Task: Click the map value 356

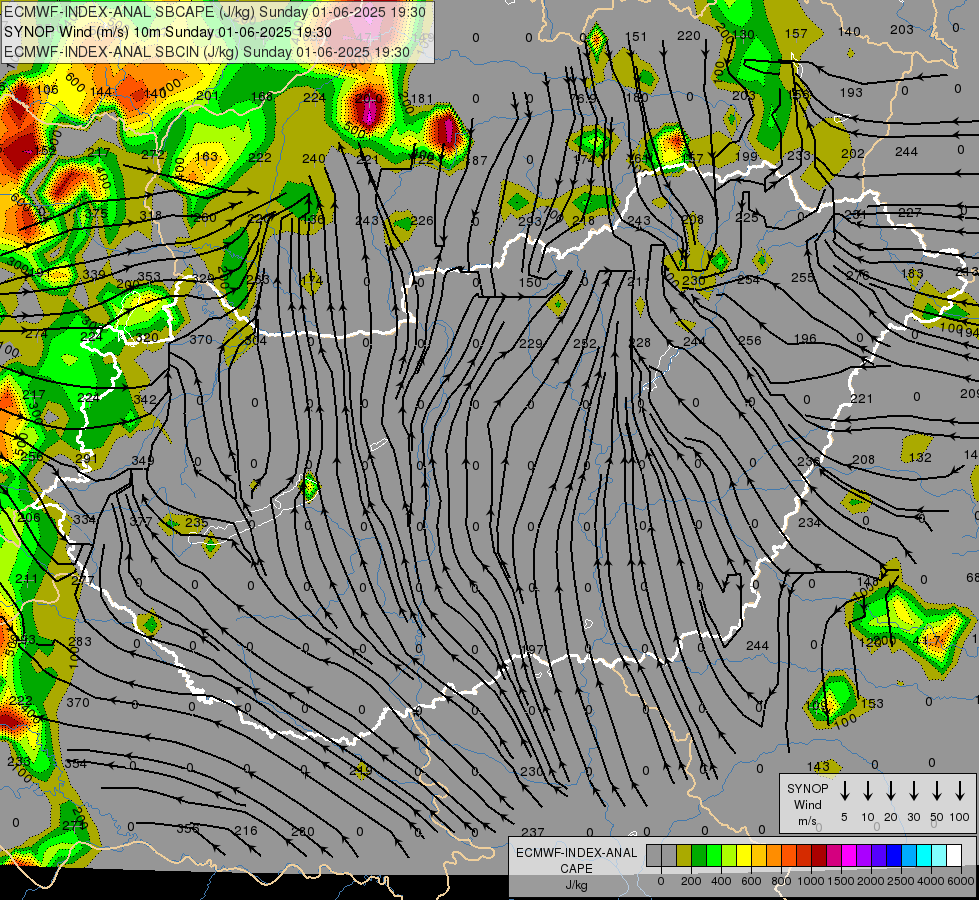Action: tap(188, 828)
